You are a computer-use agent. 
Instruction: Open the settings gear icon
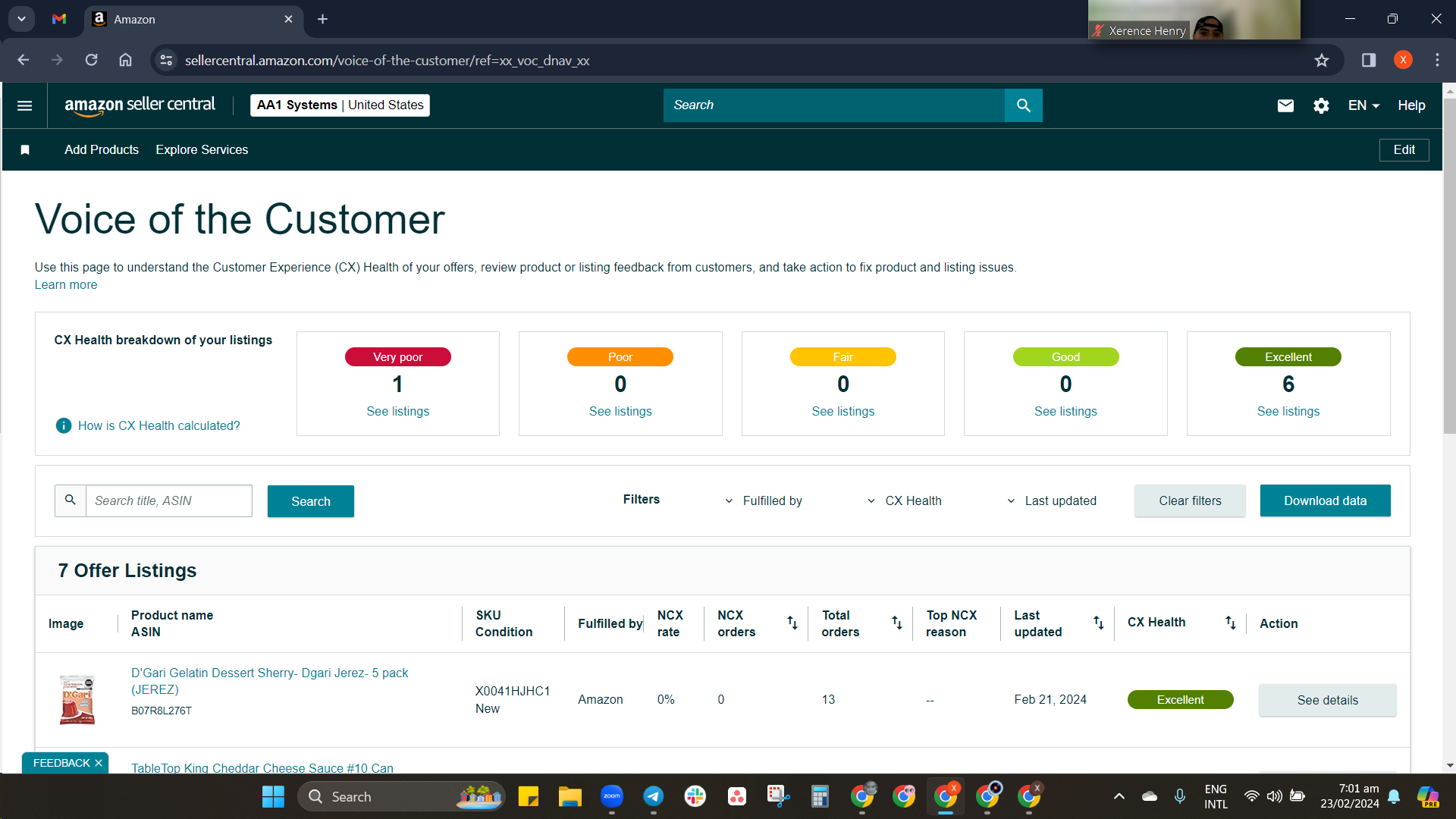pyautogui.click(x=1321, y=105)
